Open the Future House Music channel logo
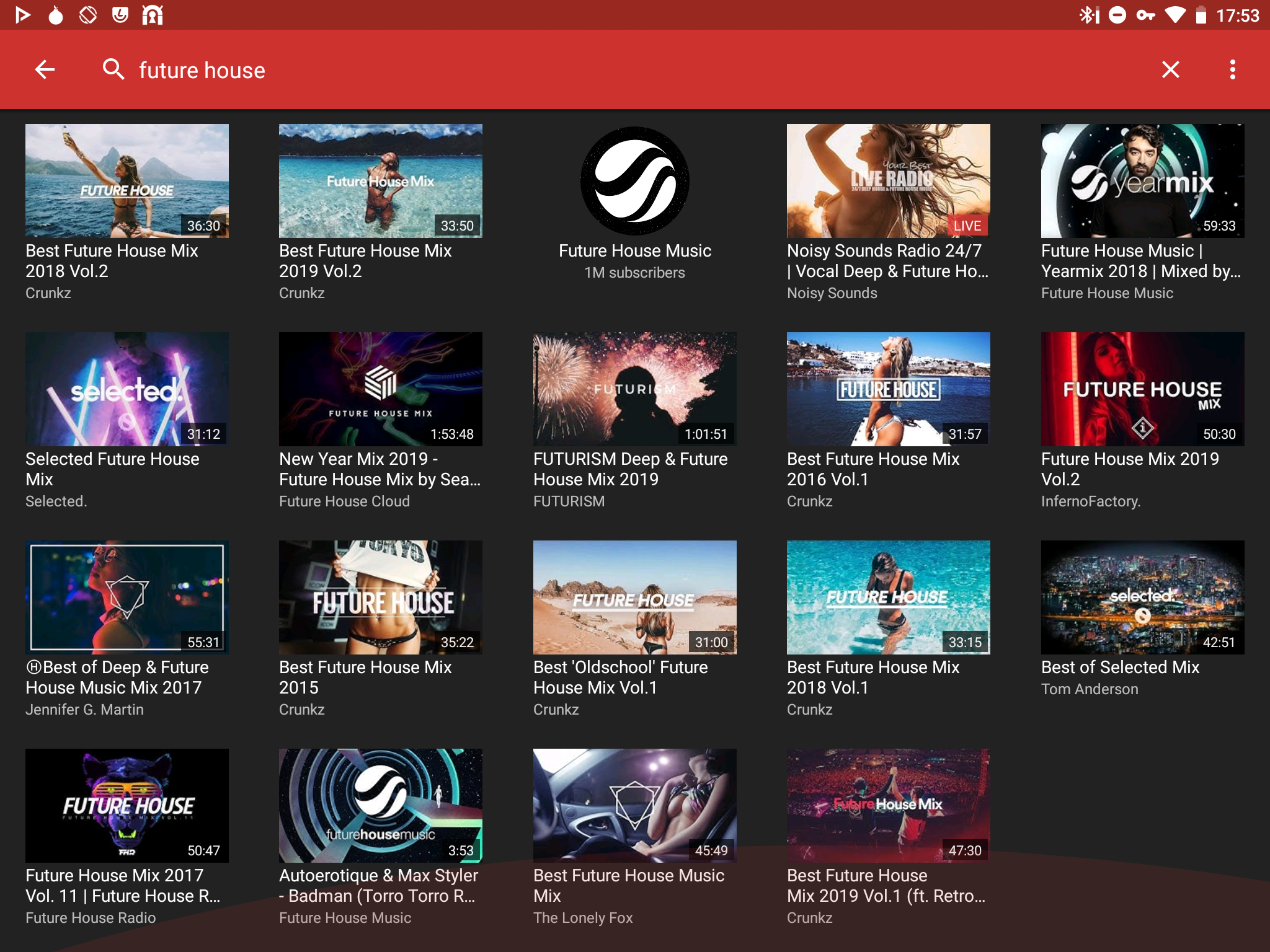Viewport: 1270px width, 952px height. 634,181
